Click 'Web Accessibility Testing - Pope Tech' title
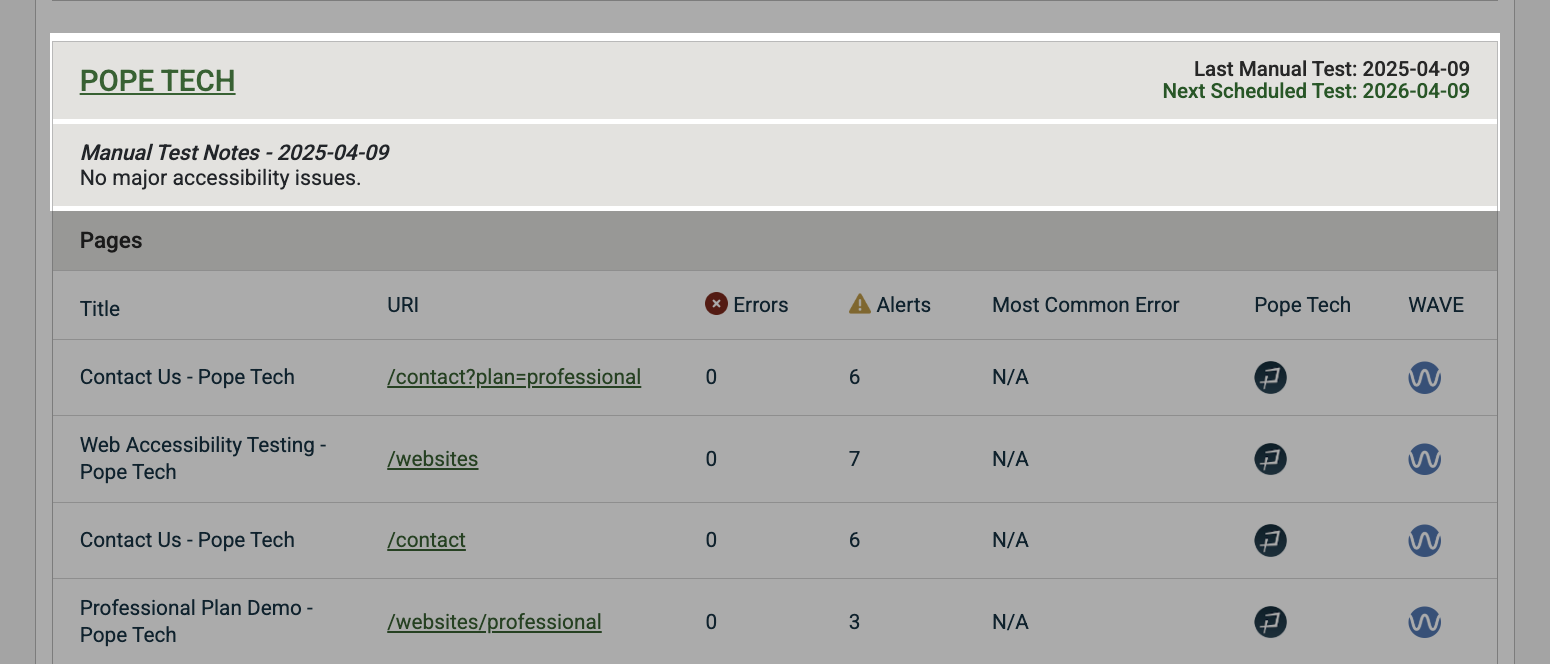This screenshot has width=1550, height=664. [x=204, y=458]
